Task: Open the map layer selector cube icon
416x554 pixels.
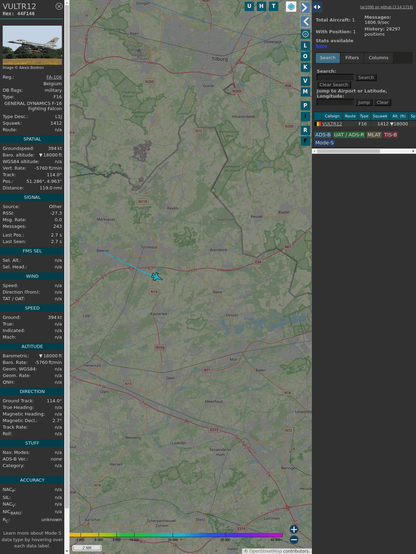Action: [291, 7]
